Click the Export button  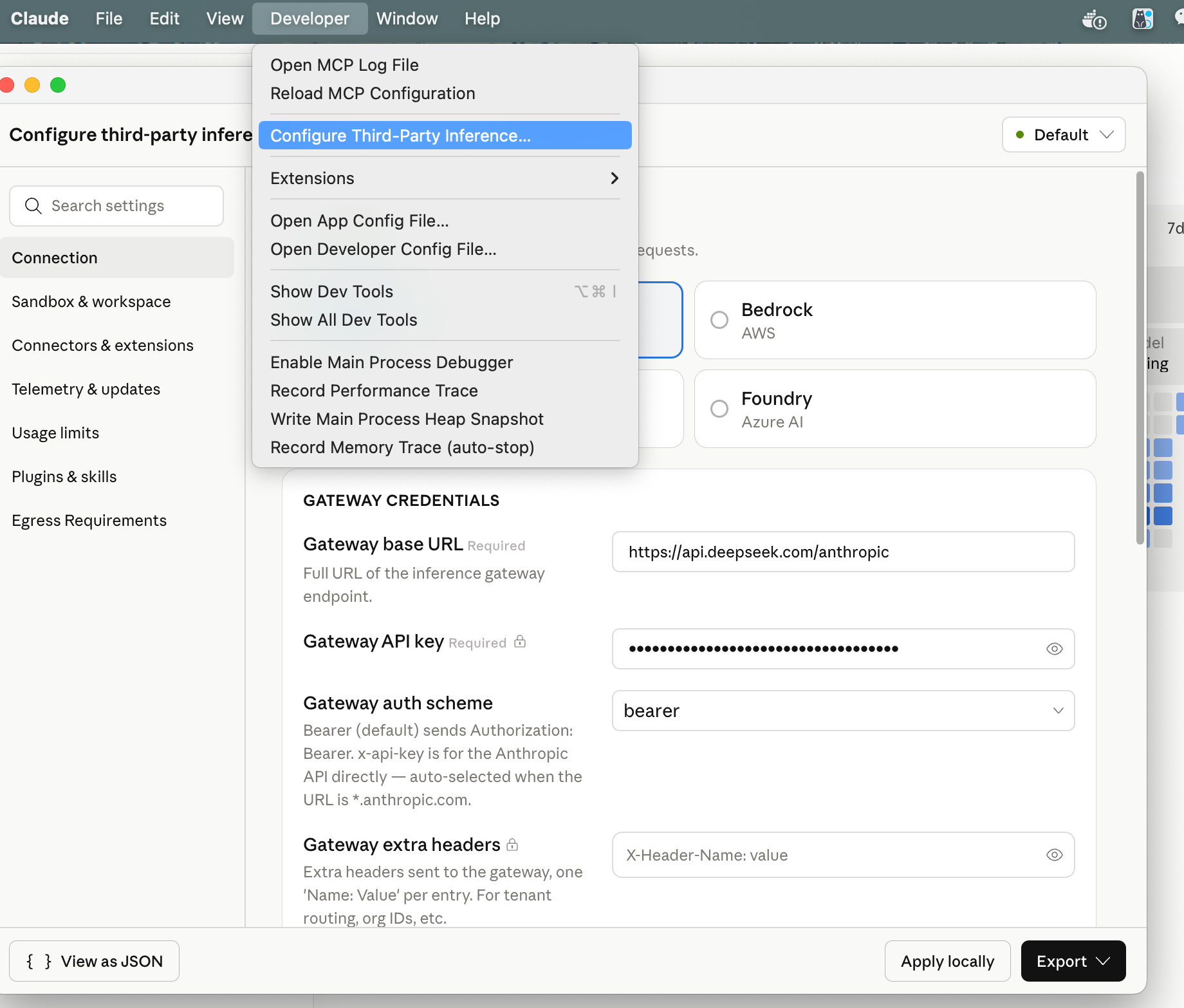click(1073, 961)
